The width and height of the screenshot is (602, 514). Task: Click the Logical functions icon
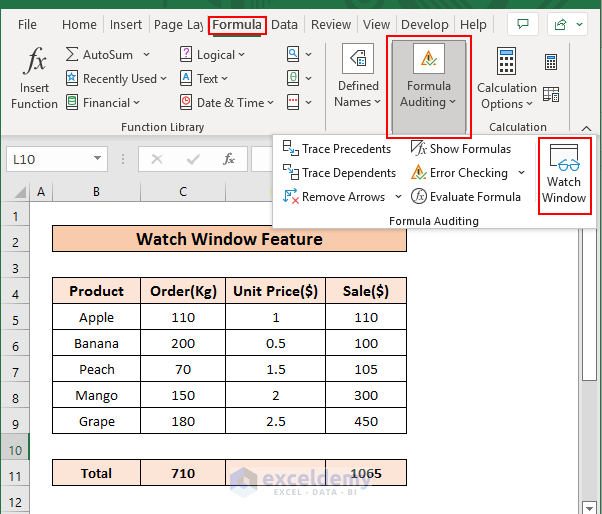tap(186, 55)
